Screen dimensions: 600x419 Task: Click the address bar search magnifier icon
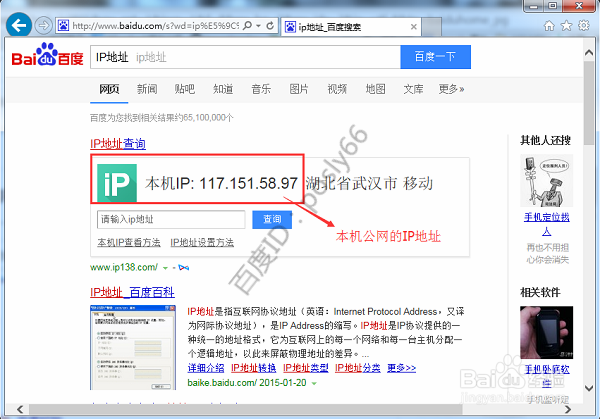pos(248,26)
